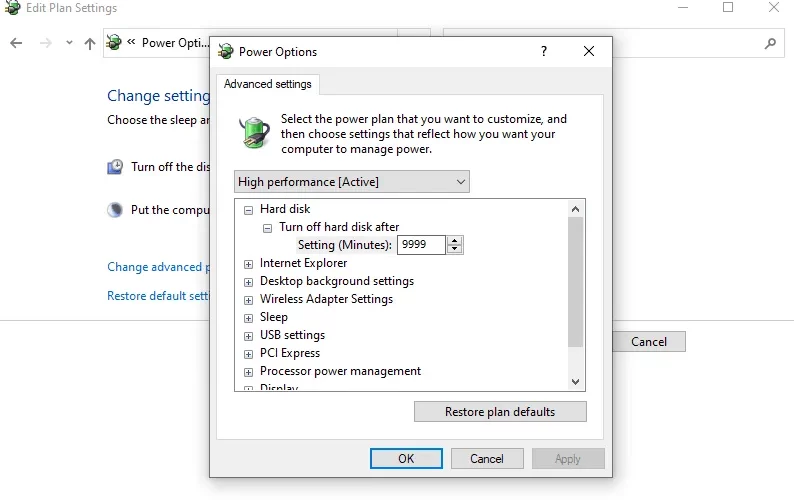The image size is (794, 500).
Task: Expand the Sleep node
Action: (x=248, y=318)
